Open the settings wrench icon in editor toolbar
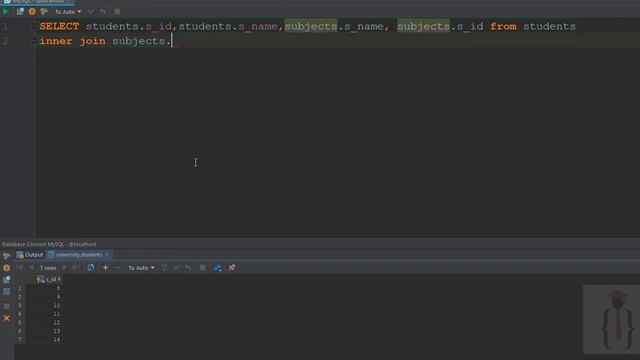640x360 pixels. 44,12
